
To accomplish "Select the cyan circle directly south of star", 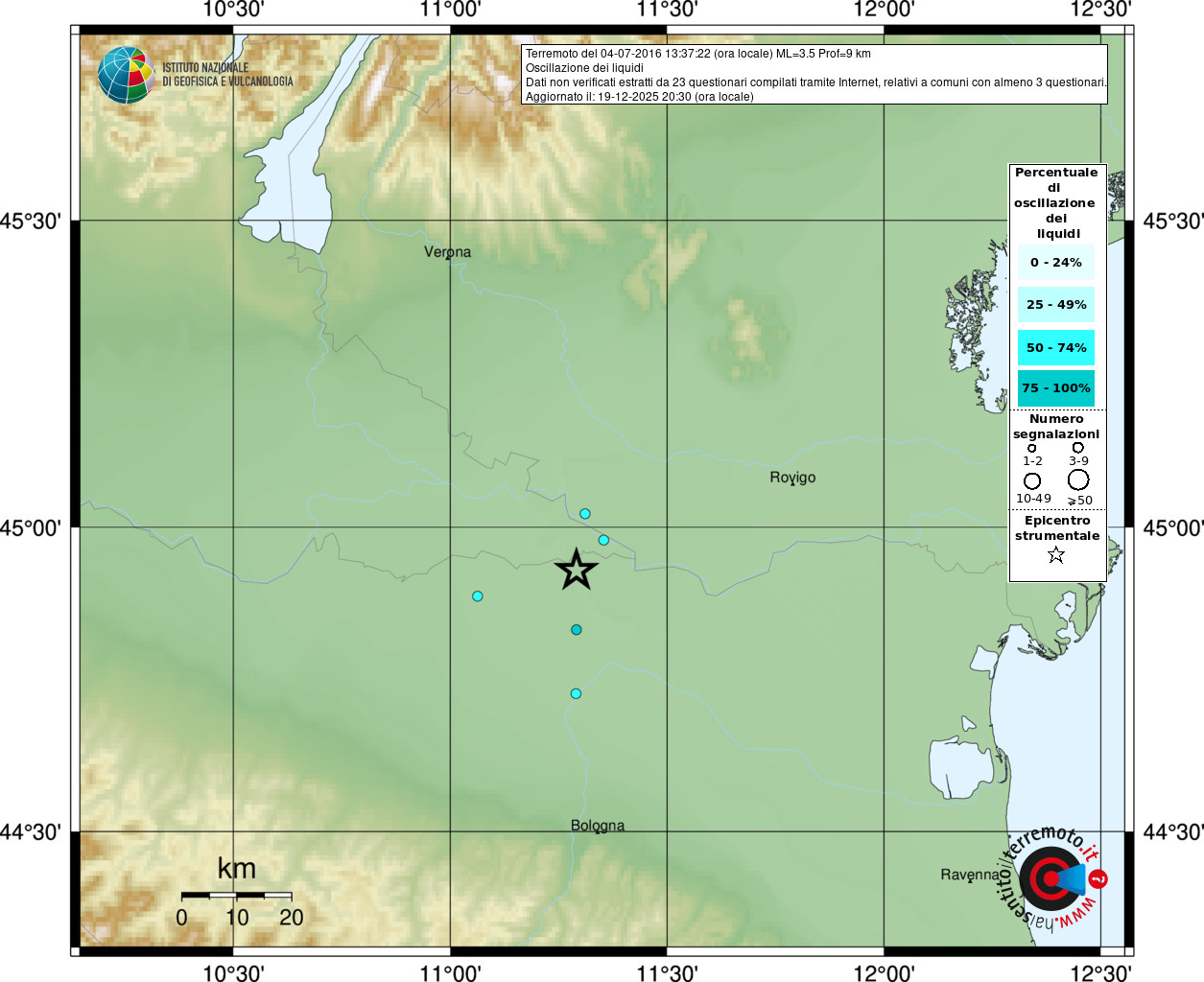I will [577, 630].
